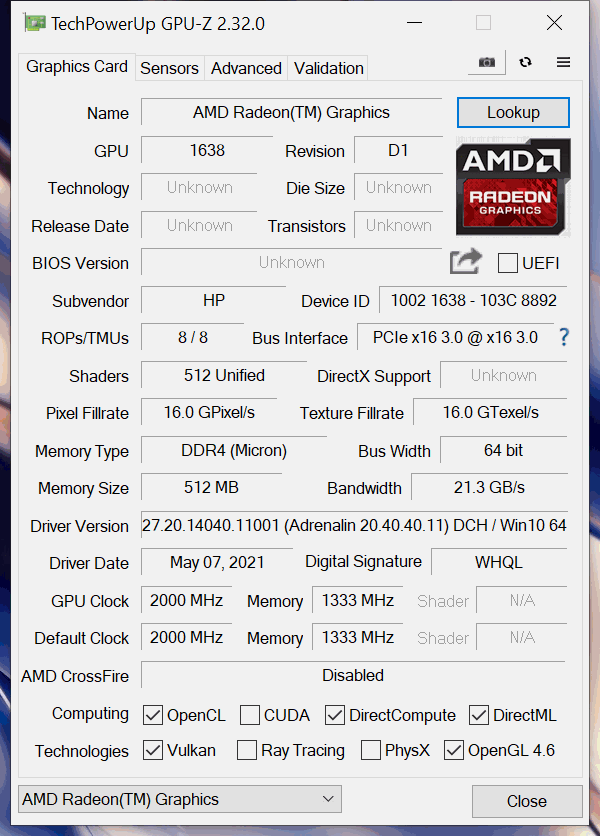Click the Driver Version text field

point(354,525)
